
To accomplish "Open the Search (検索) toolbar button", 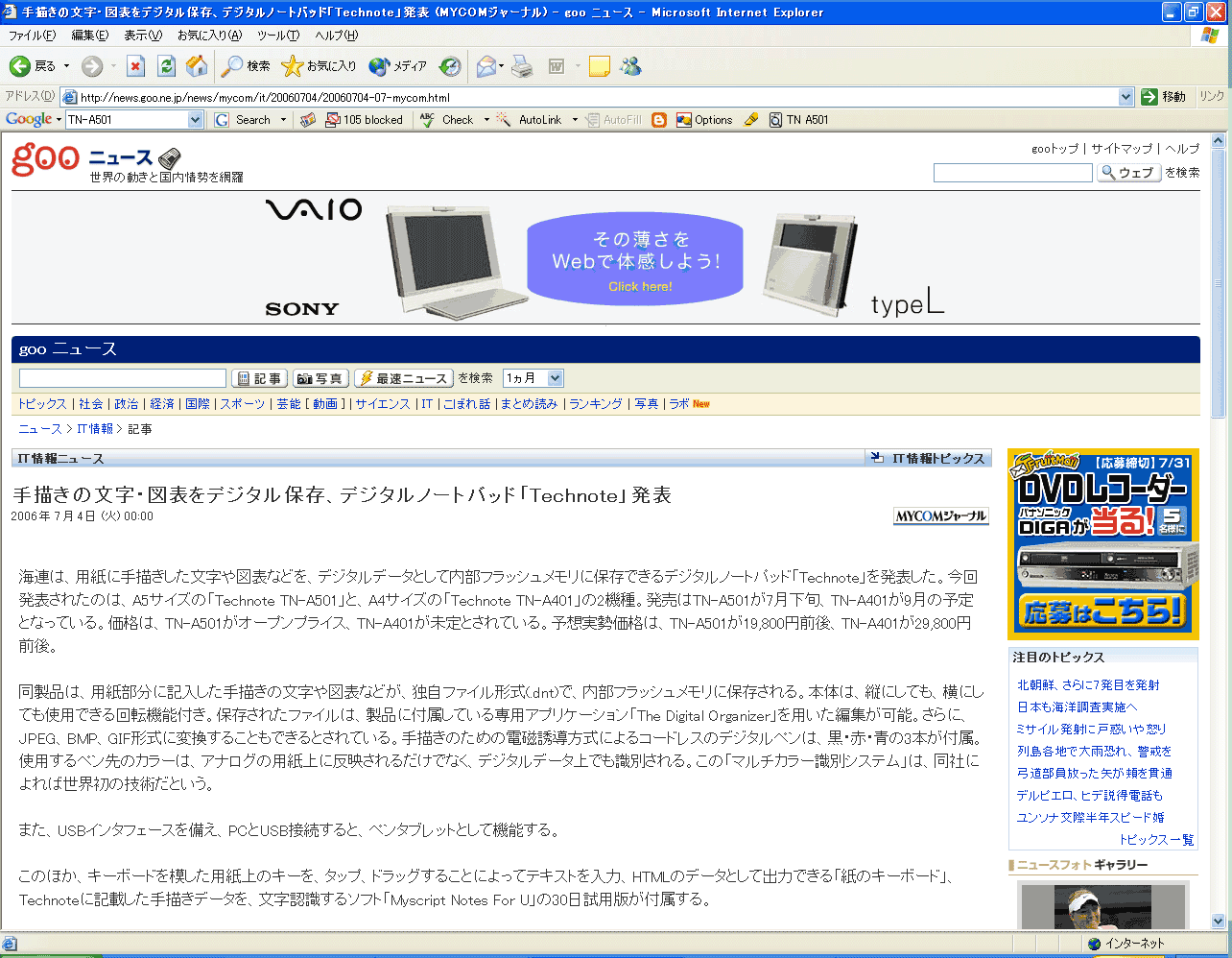I will [x=246, y=66].
